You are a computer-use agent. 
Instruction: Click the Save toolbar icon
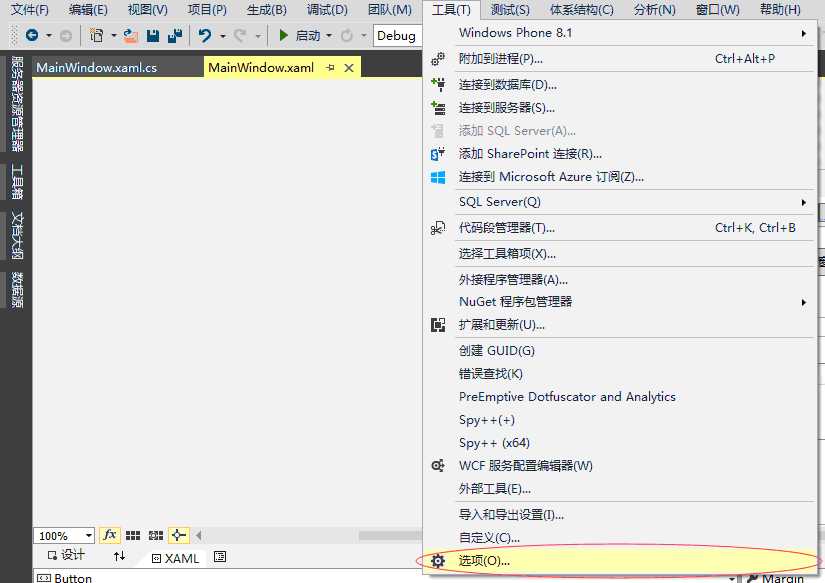[153, 36]
